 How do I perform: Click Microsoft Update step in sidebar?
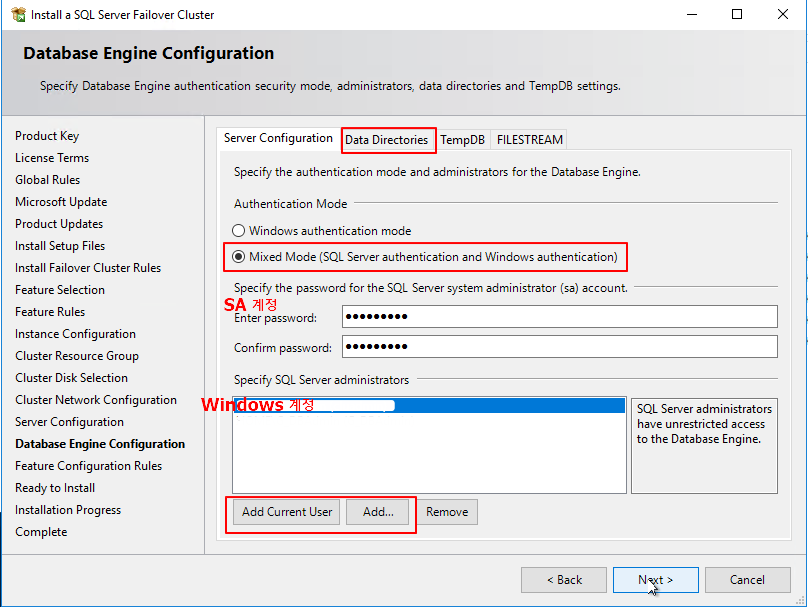[61, 202]
